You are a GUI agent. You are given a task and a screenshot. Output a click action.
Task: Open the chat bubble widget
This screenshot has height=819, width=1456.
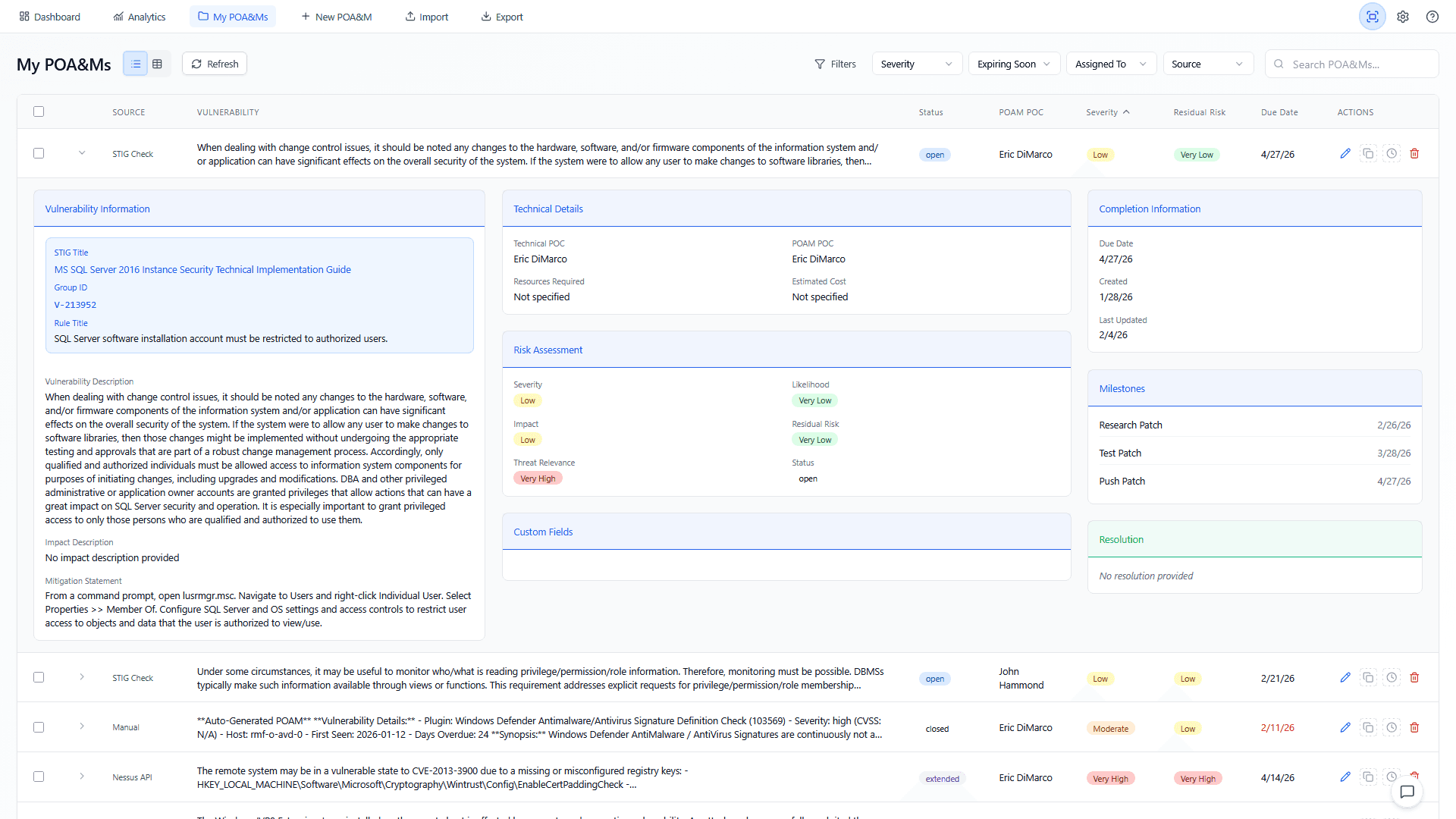pos(1407,792)
